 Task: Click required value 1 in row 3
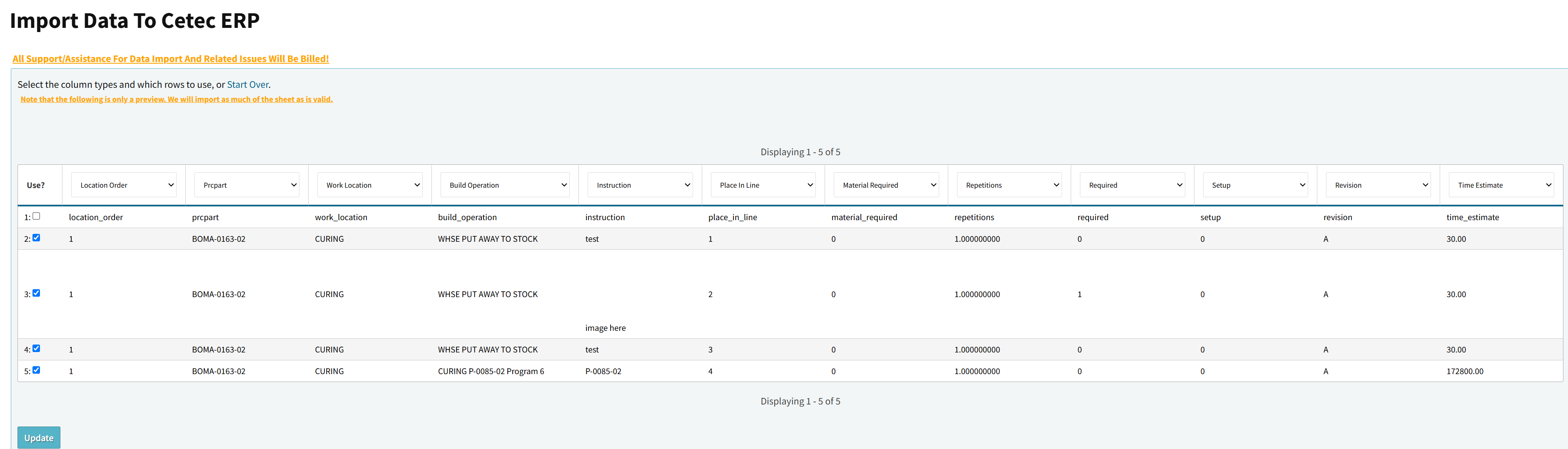tap(1079, 295)
